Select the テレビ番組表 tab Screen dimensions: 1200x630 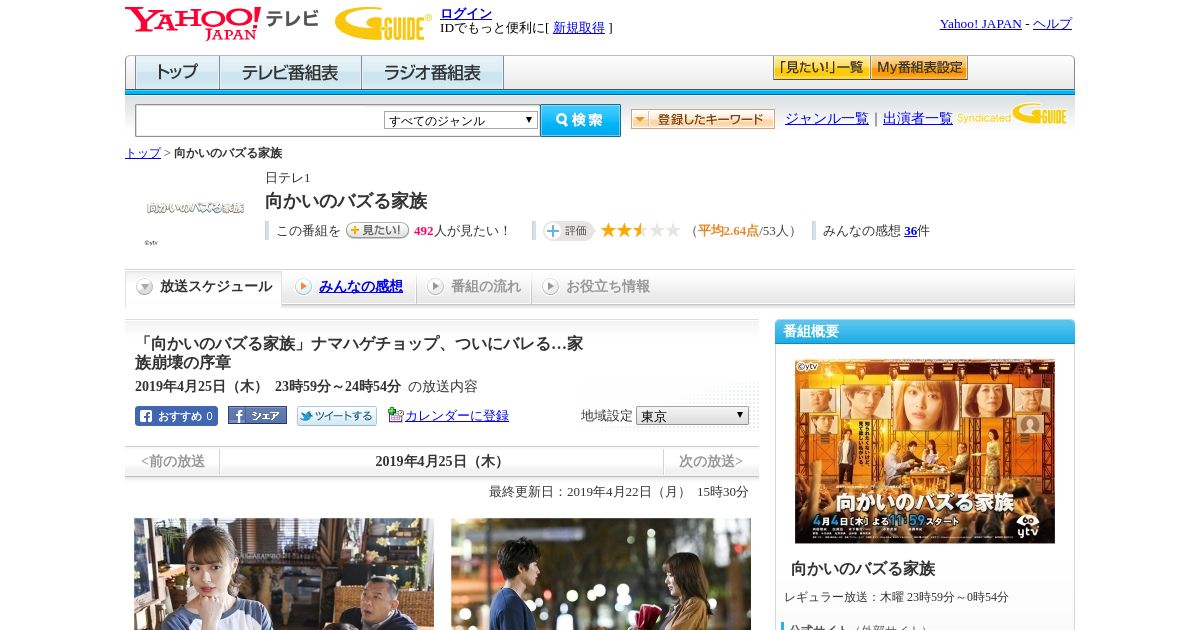pos(290,73)
